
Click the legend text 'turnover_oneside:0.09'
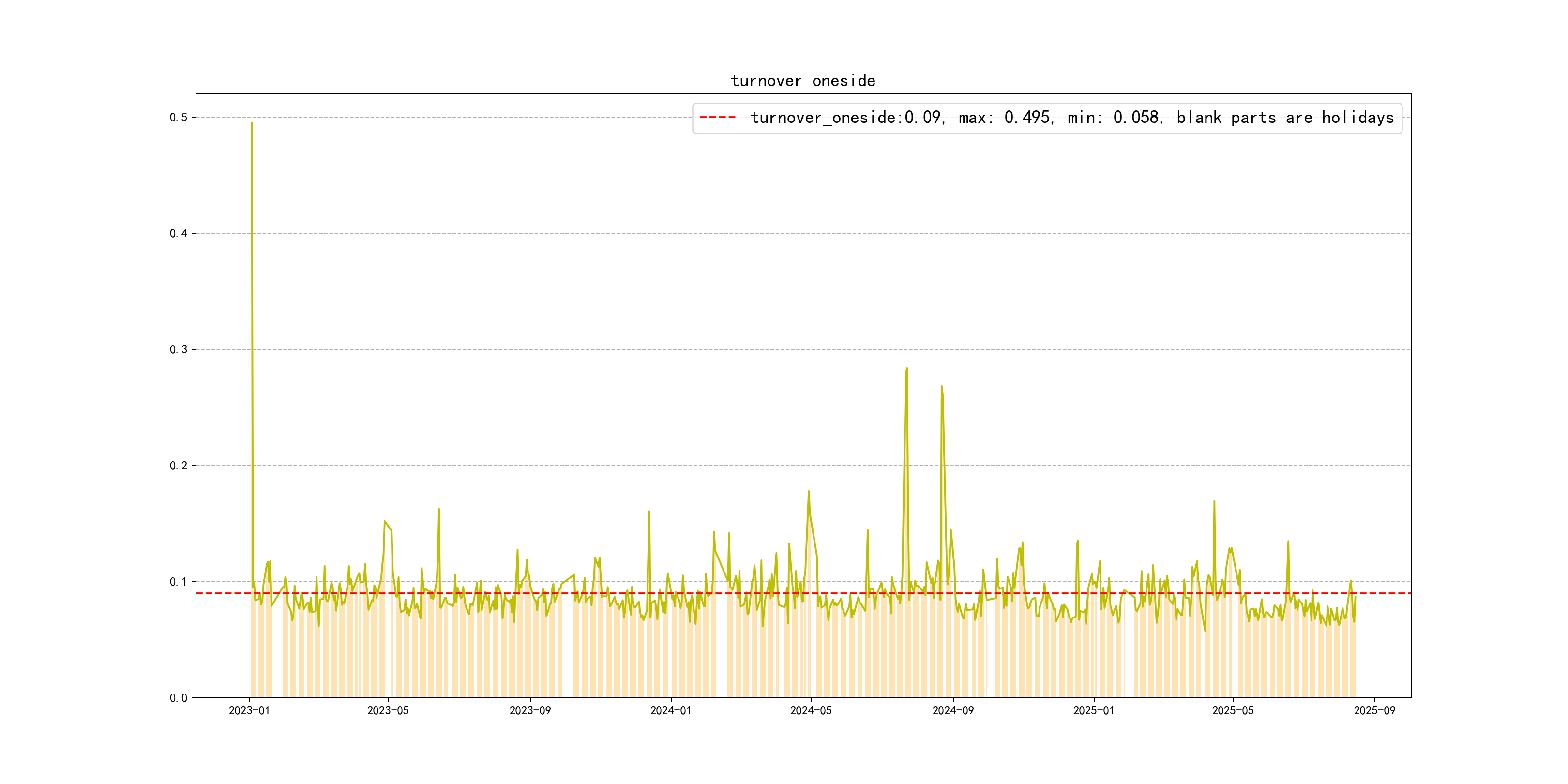click(845, 118)
